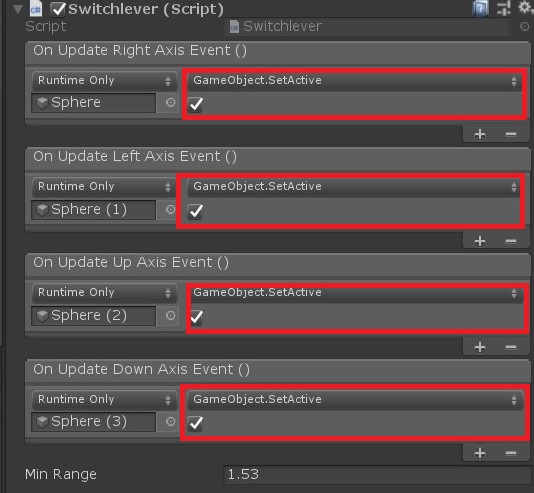Open the component help reference icon
The height and width of the screenshot is (493, 534).
pyautogui.click(x=480, y=8)
